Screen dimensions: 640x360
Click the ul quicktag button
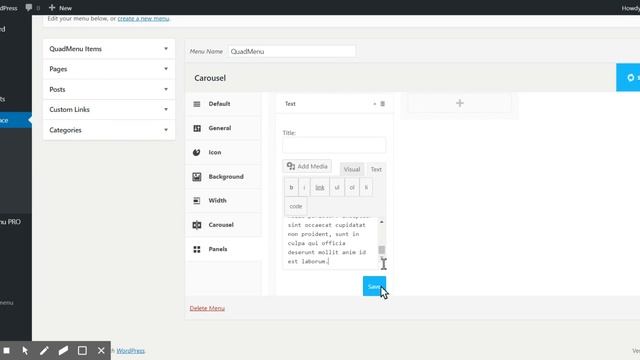click(x=337, y=187)
